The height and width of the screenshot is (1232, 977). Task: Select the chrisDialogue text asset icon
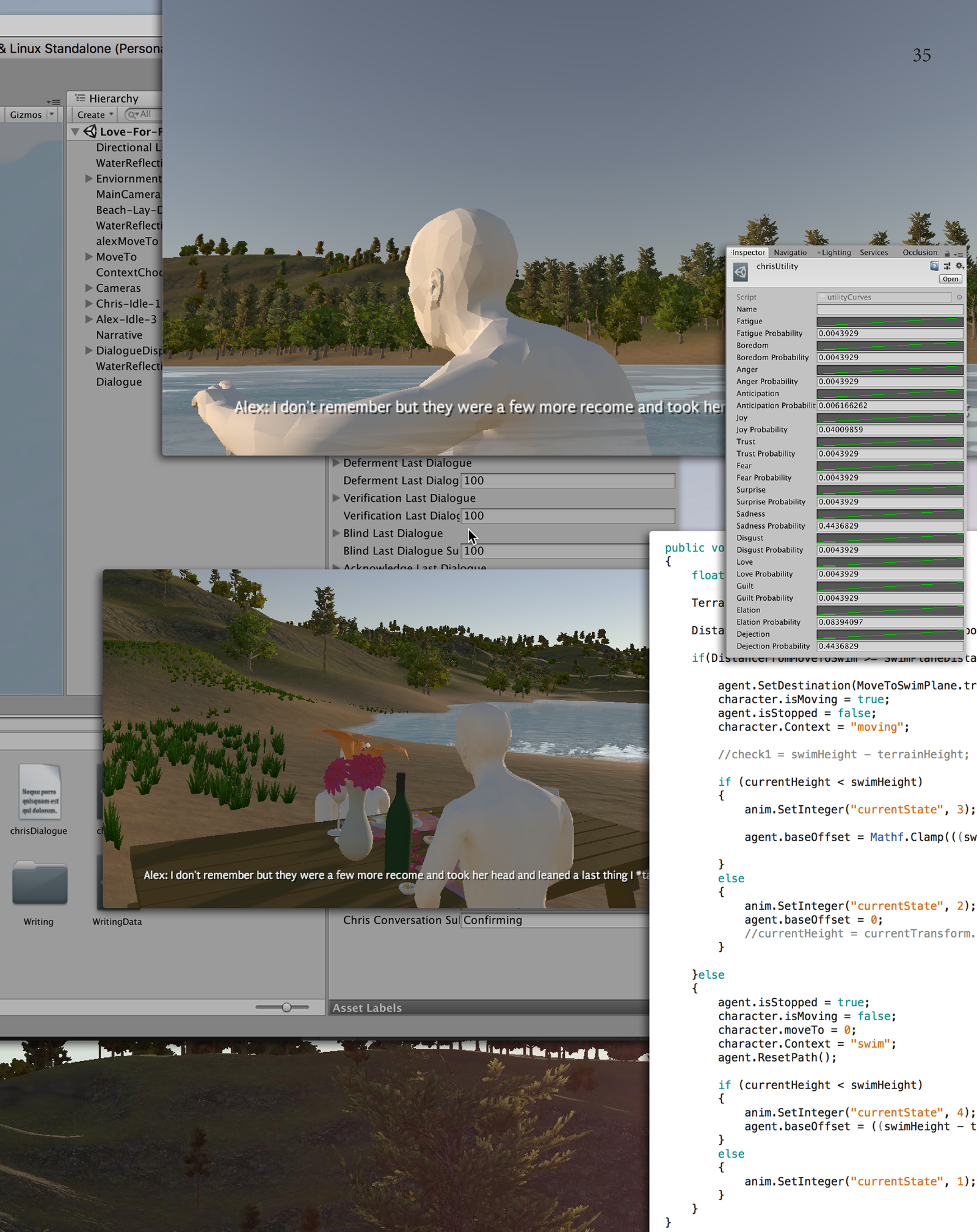point(39,792)
